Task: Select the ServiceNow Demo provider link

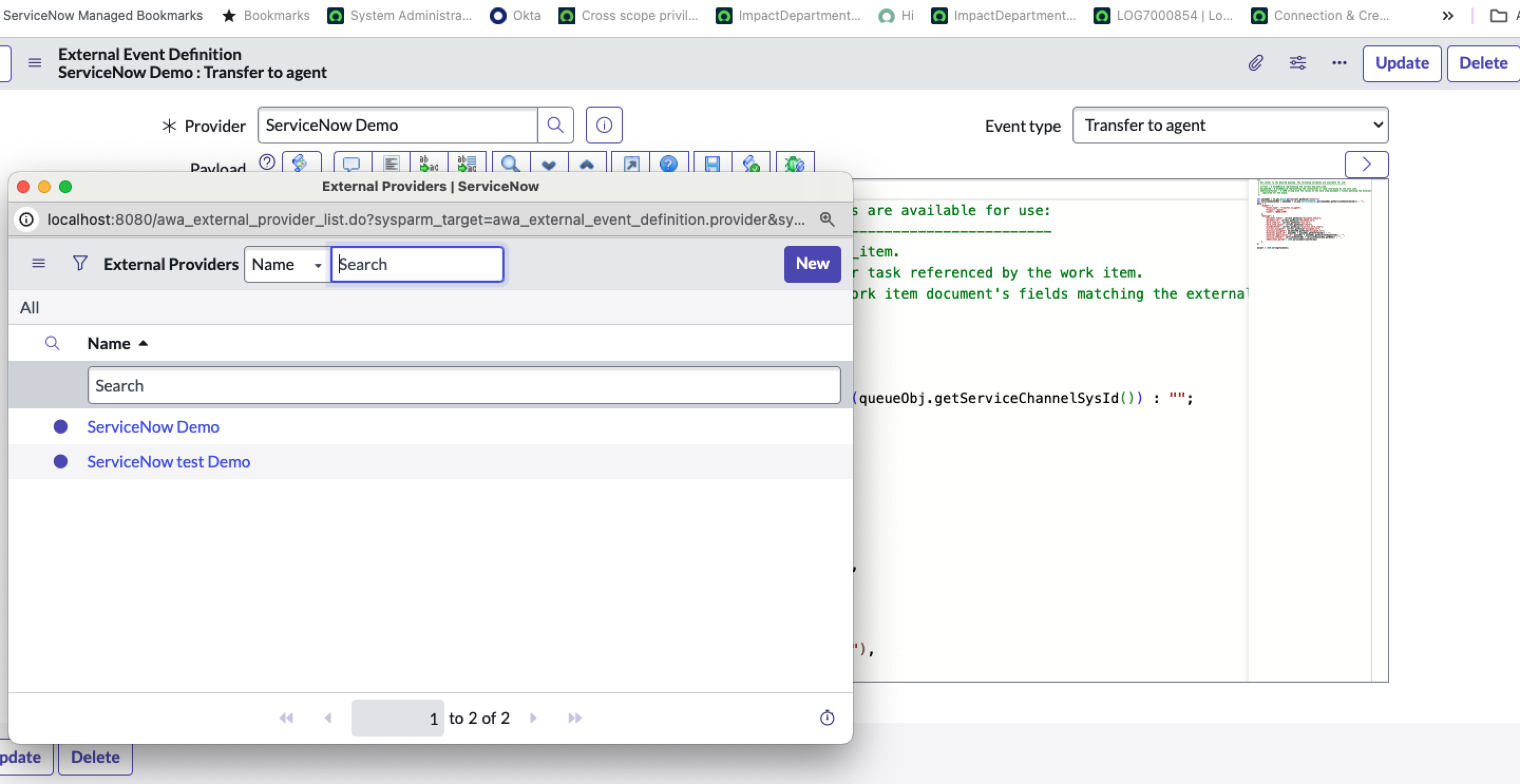Action: 153,426
